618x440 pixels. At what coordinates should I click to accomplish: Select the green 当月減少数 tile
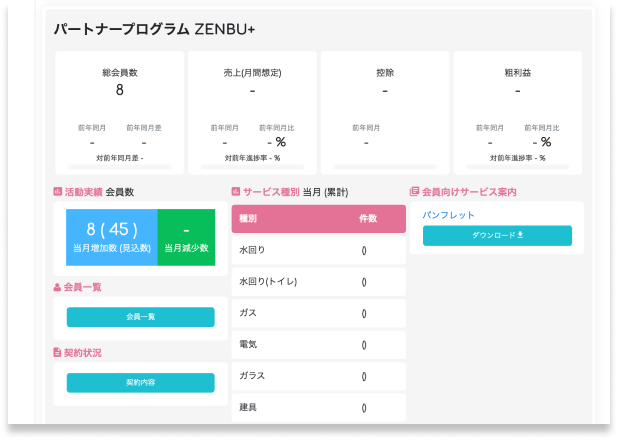tap(186, 237)
